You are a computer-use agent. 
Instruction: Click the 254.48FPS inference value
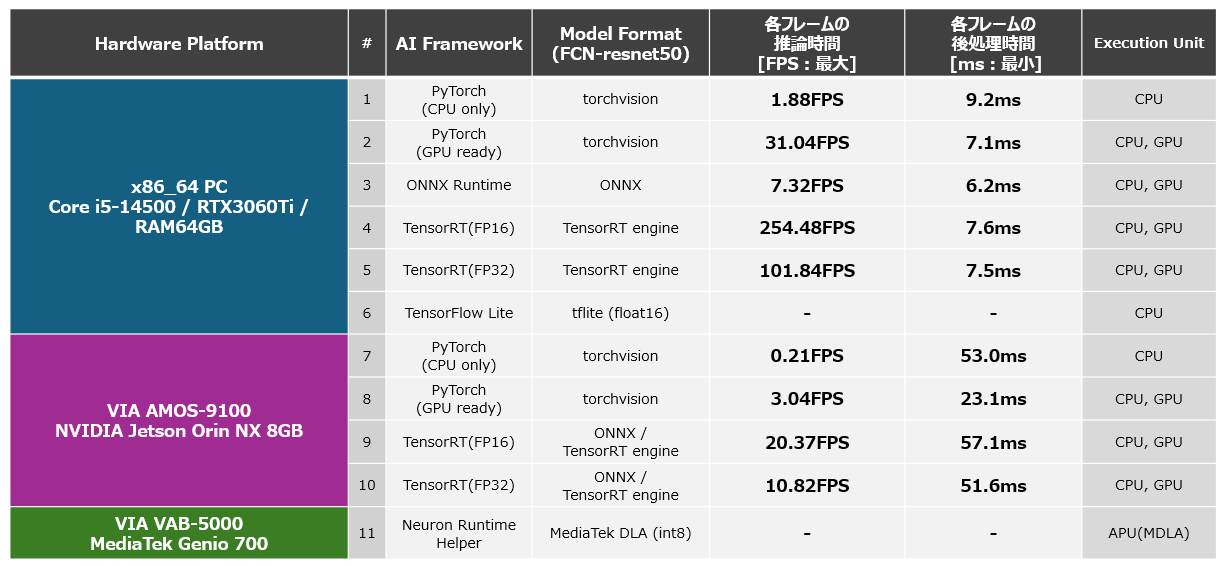coord(807,228)
